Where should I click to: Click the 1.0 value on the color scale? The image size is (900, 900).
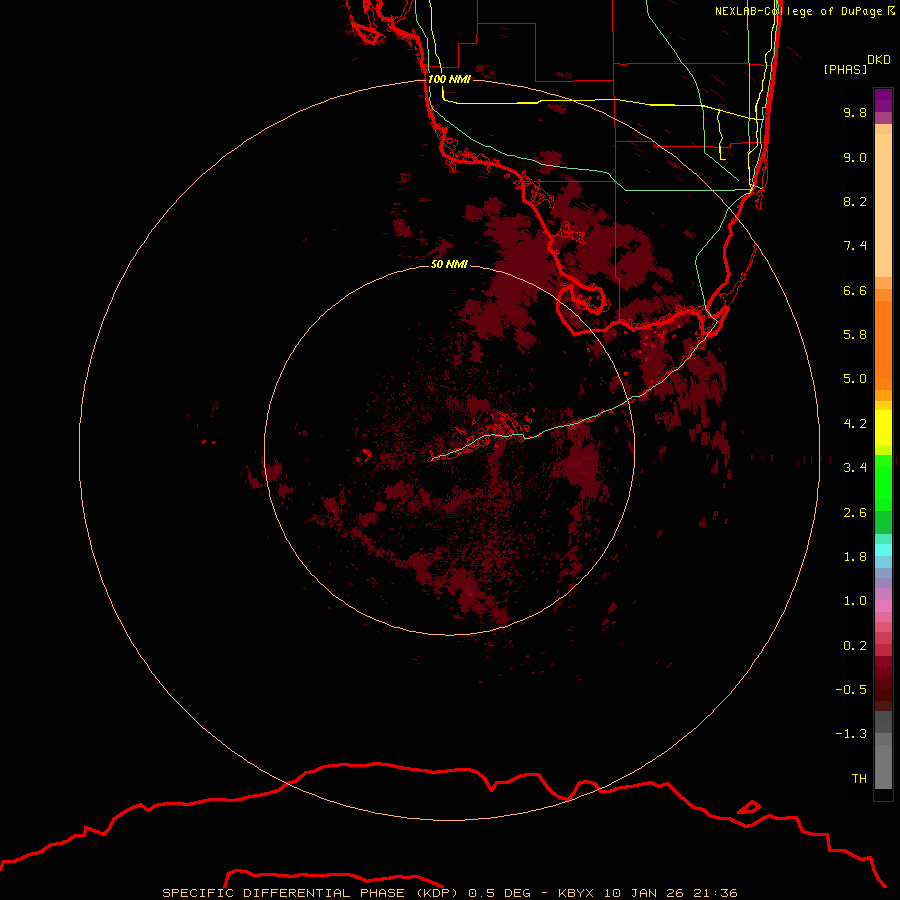coord(855,601)
